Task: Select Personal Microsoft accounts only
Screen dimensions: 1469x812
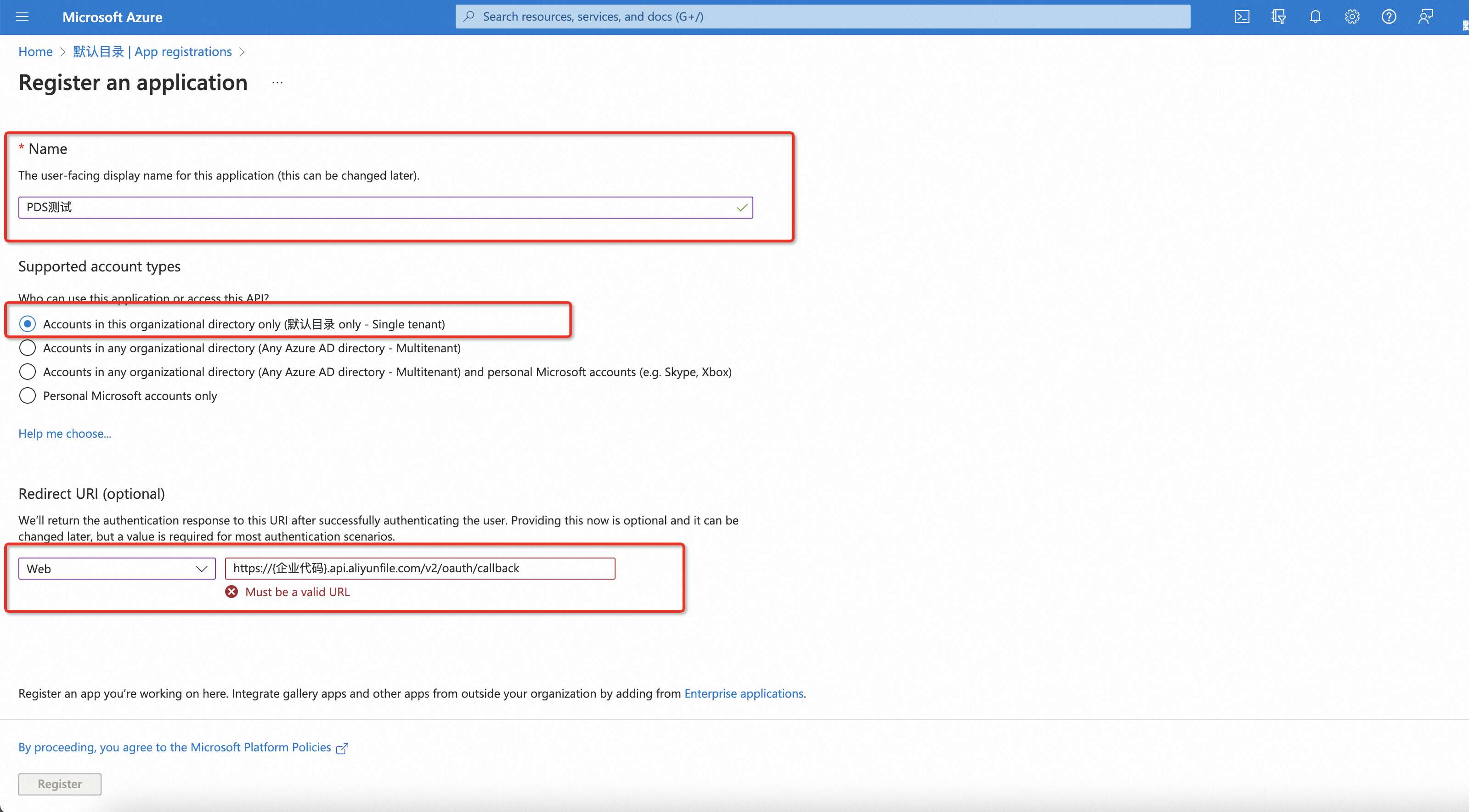Action: tap(28, 396)
